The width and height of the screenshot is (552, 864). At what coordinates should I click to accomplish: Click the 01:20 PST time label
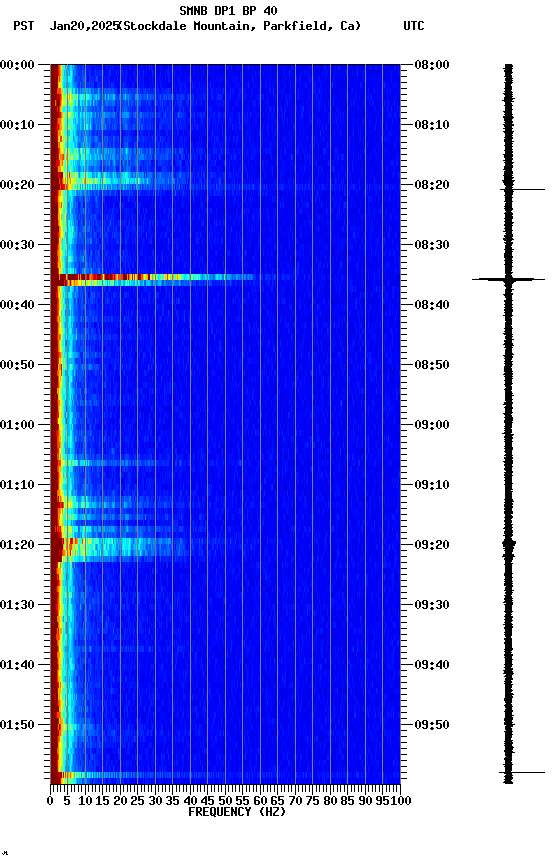pos(17,545)
